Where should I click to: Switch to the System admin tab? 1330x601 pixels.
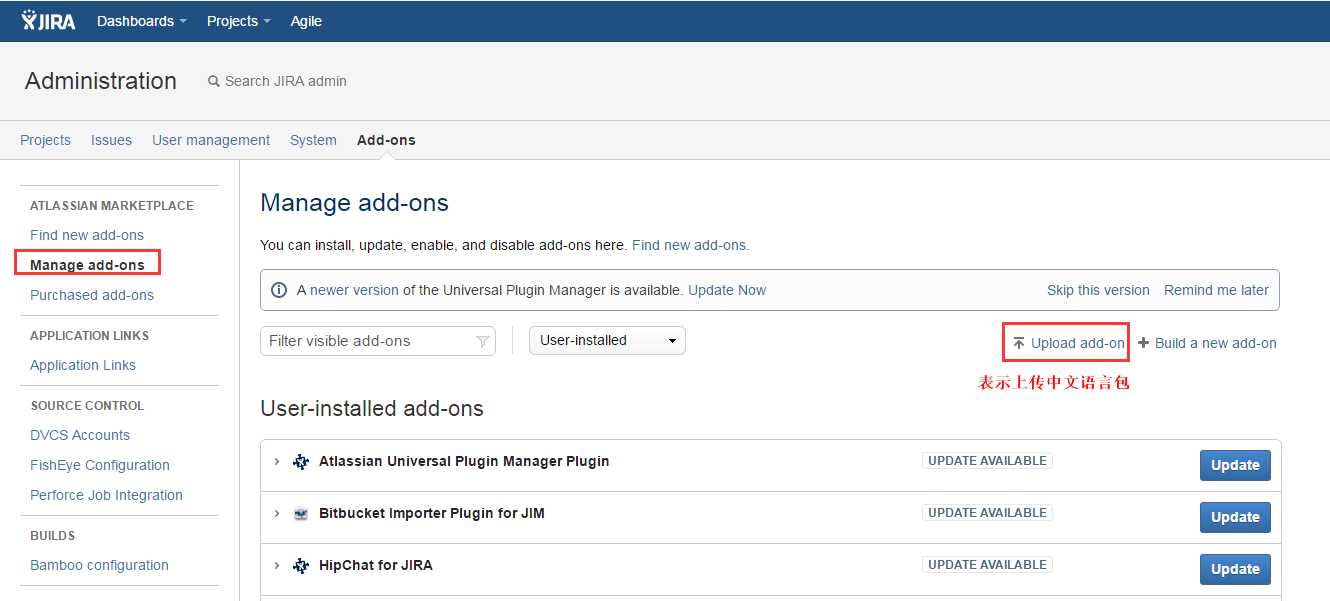click(x=313, y=140)
